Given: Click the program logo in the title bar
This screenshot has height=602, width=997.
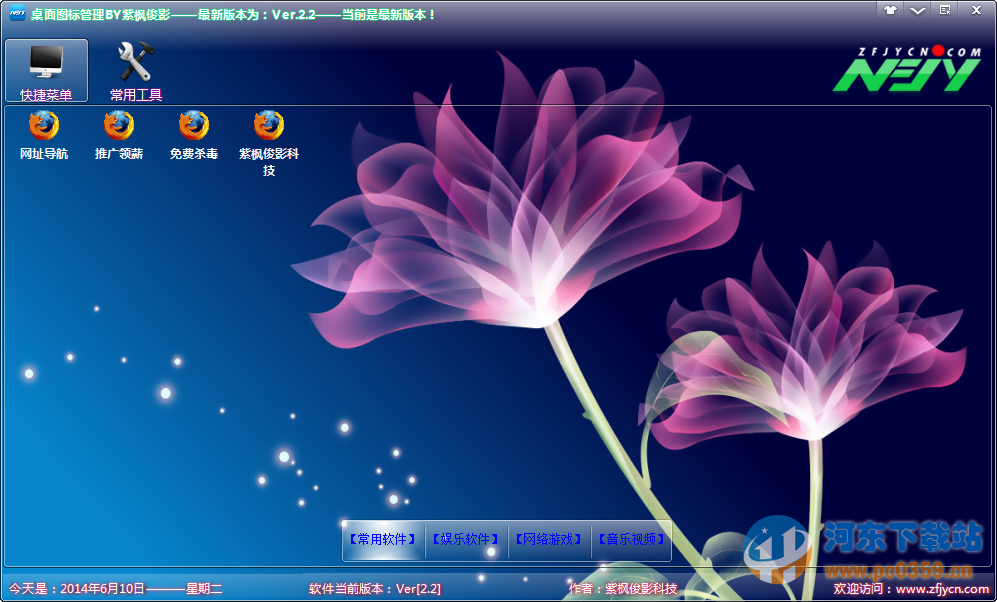Looking at the screenshot, I should [x=16, y=11].
